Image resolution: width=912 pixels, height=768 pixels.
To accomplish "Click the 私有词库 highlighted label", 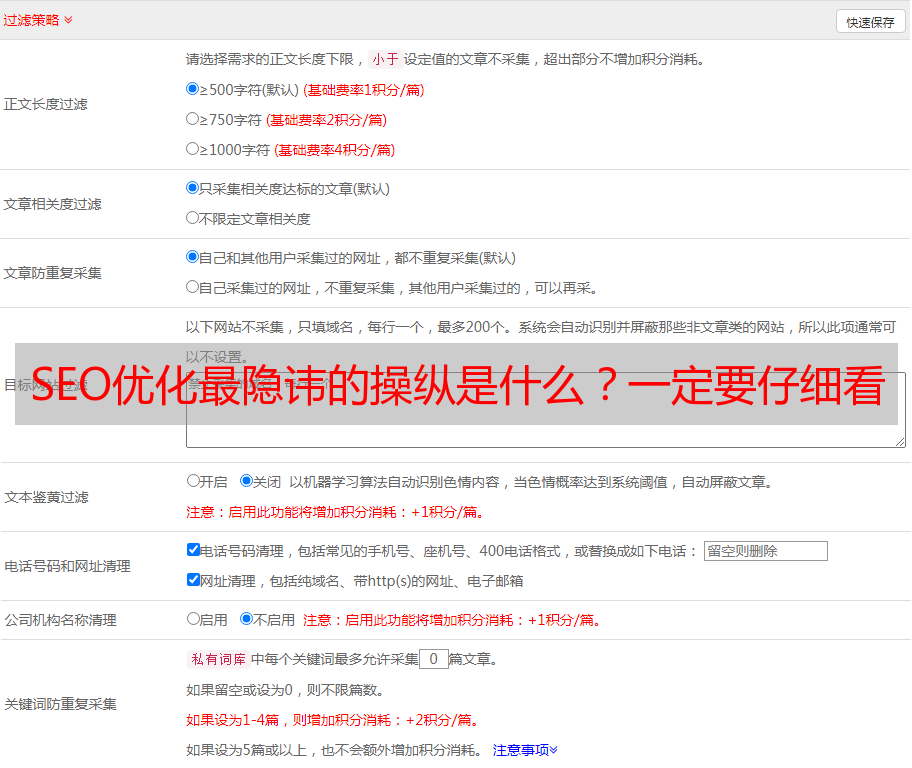I will [x=219, y=659].
